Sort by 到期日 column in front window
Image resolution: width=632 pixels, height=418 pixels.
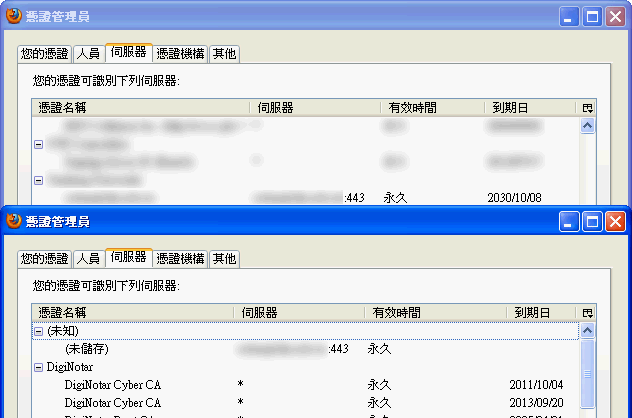[541, 313]
